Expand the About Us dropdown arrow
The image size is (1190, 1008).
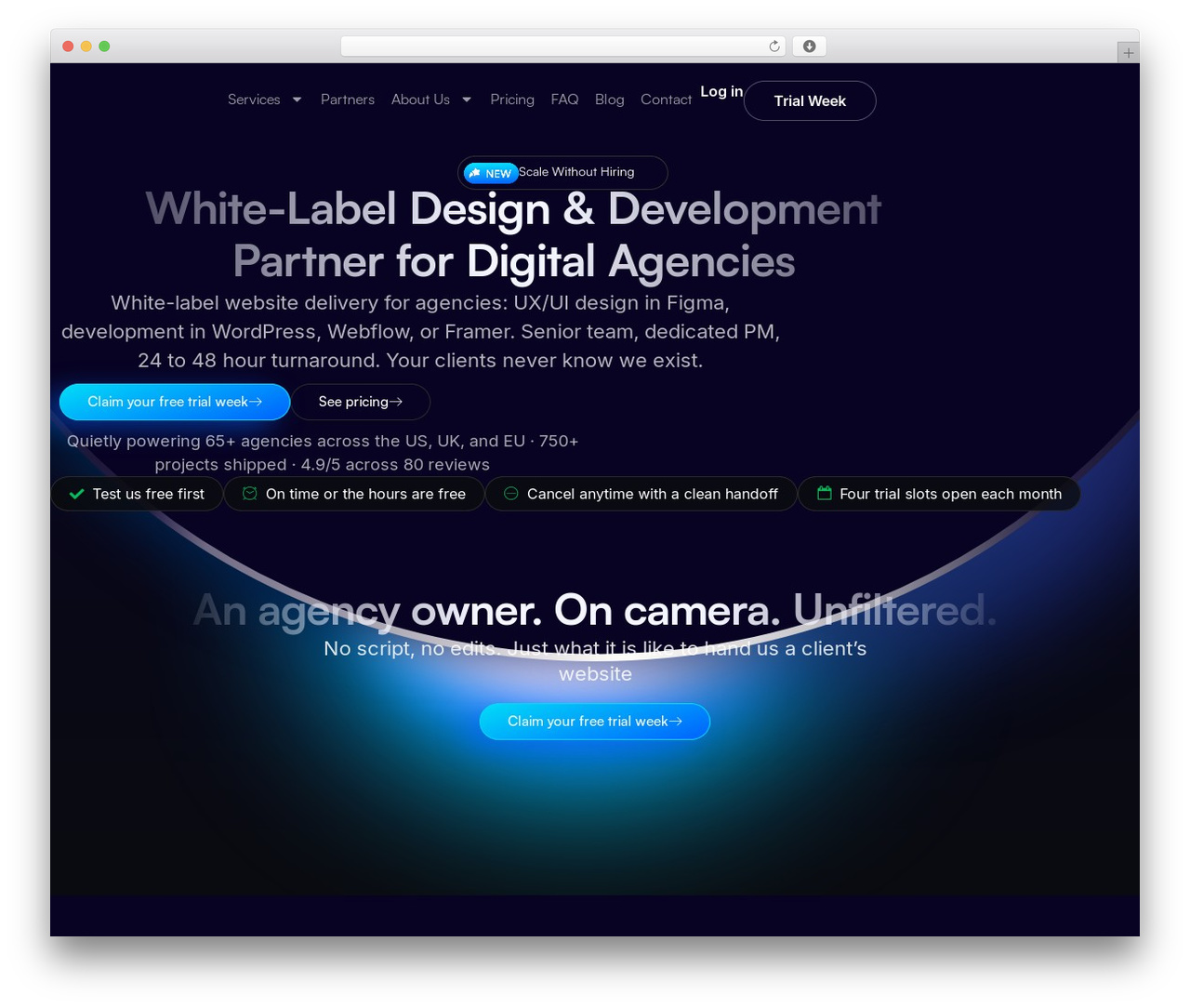467,99
